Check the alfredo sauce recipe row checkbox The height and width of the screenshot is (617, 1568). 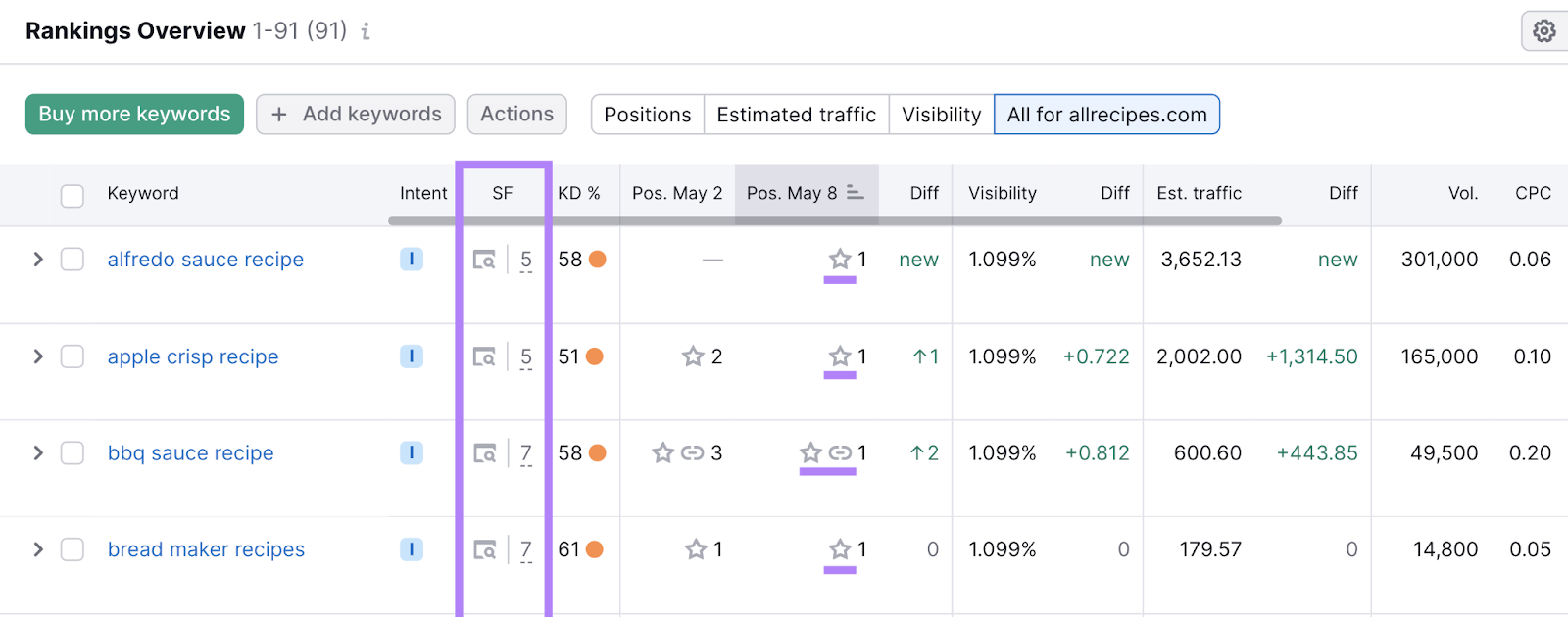tap(73, 260)
